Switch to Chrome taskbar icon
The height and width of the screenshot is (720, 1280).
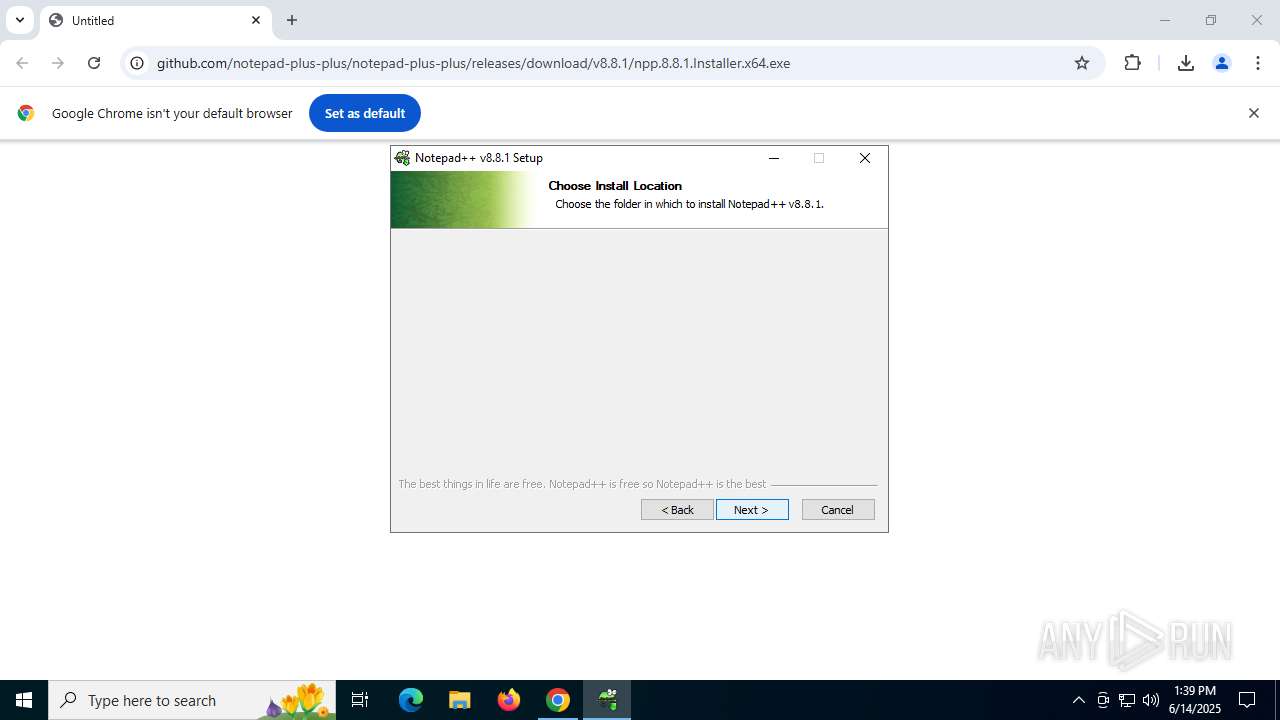pyautogui.click(x=558, y=700)
